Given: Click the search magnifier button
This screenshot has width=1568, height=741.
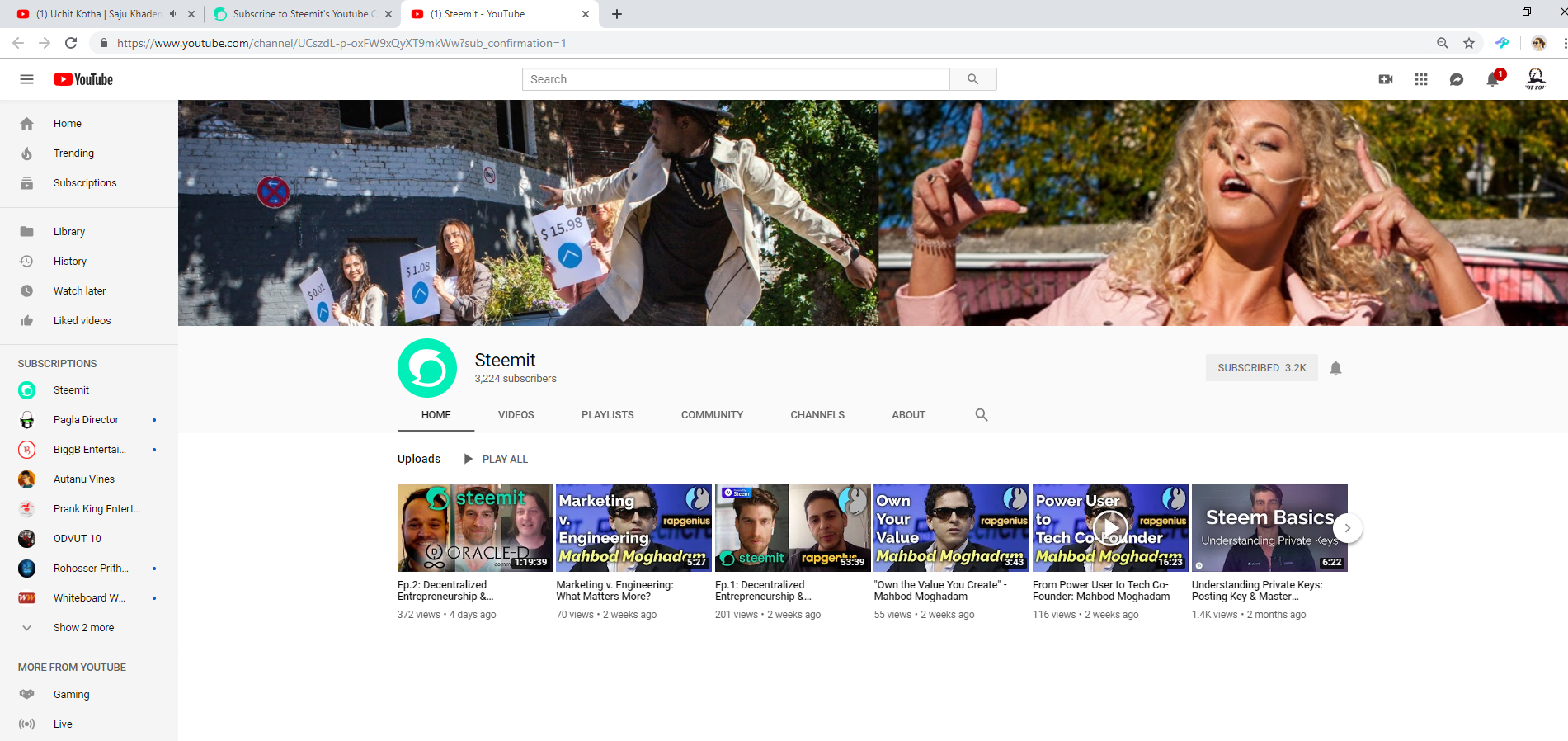Looking at the screenshot, I should pos(973,79).
